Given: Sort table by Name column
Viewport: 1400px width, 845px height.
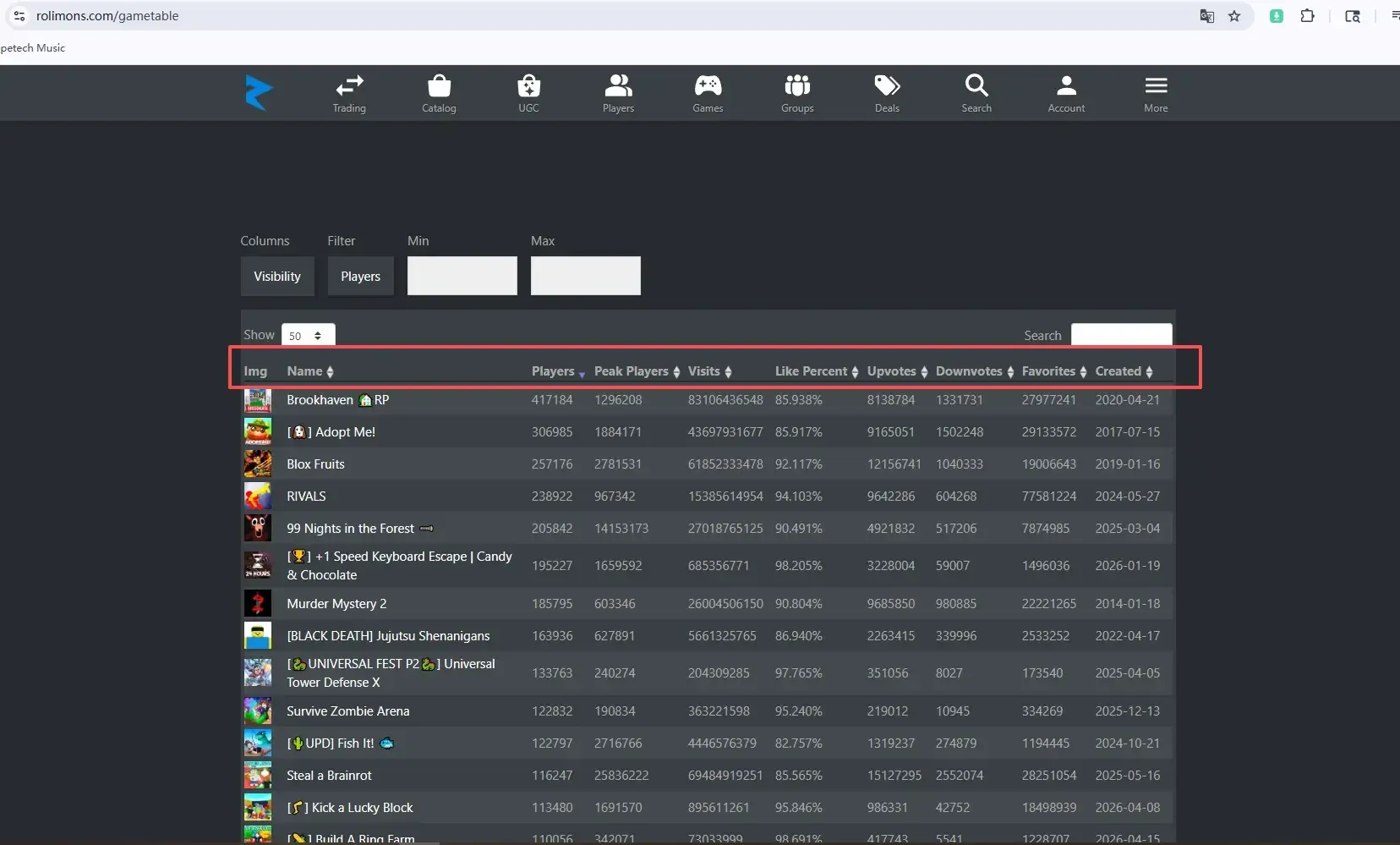Looking at the screenshot, I should pyautogui.click(x=309, y=371).
